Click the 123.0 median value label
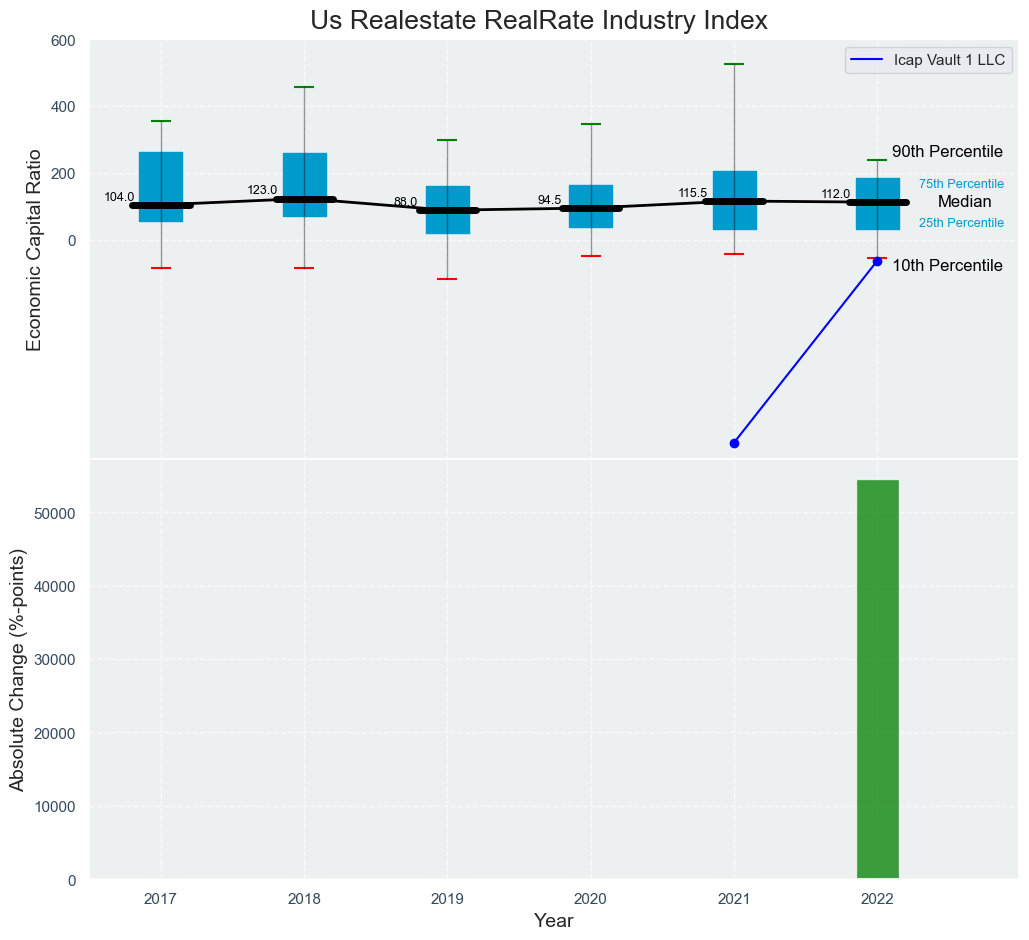 [262, 190]
